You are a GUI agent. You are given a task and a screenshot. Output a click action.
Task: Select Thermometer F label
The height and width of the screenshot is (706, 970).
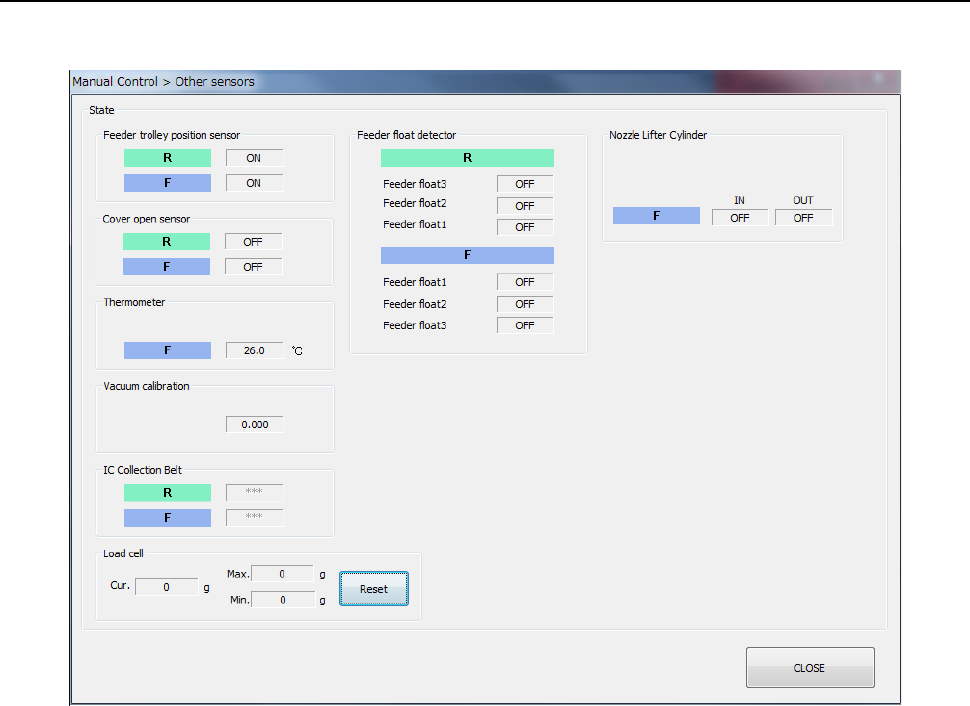167,350
